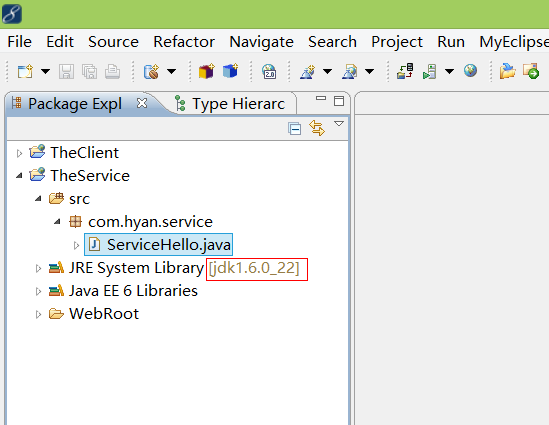Open the run server dropdown arrow

pos(449,71)
